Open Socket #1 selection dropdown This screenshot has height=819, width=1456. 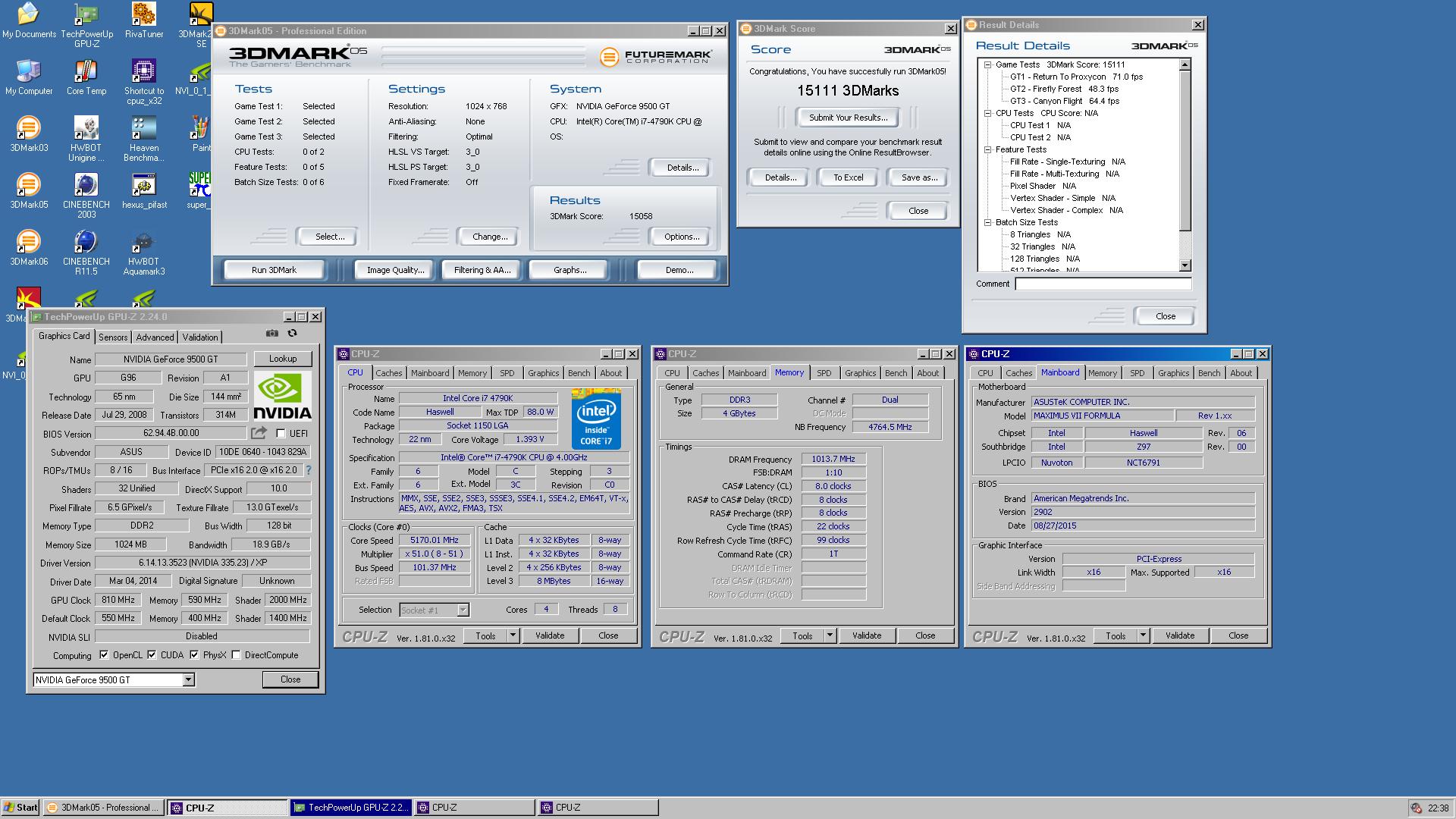463,610
